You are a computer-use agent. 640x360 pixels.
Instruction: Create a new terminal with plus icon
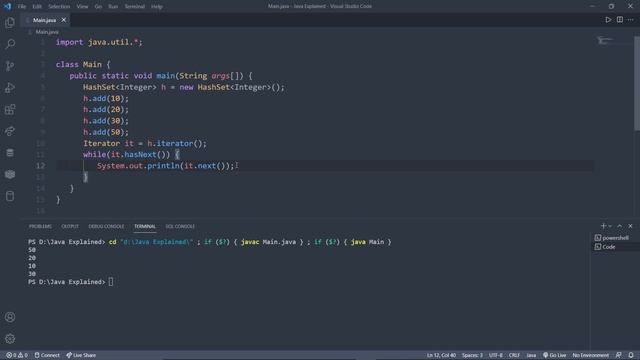[603, 226]
